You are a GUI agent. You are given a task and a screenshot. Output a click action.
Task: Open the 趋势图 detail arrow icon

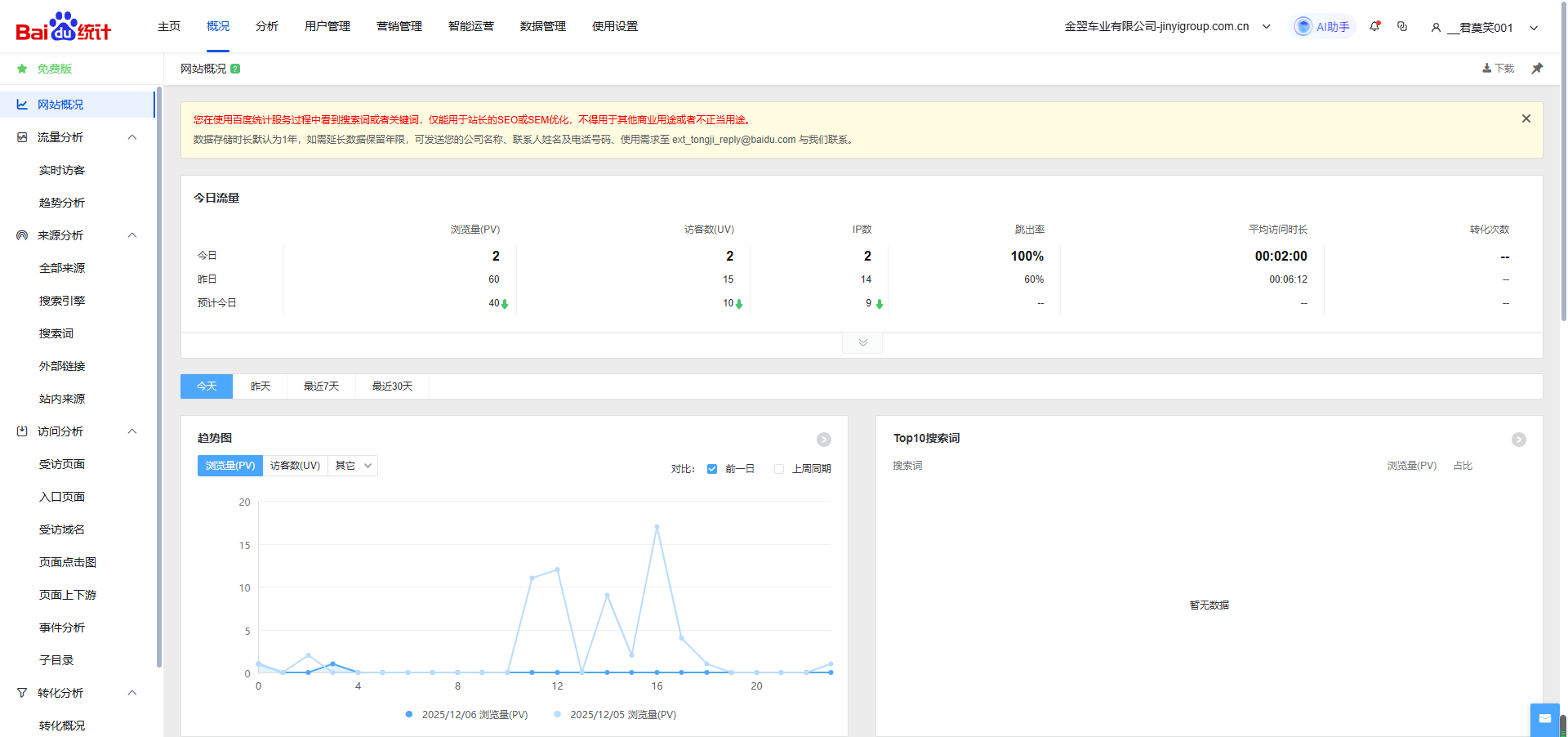pyautogui.click(x=824, y=440)
